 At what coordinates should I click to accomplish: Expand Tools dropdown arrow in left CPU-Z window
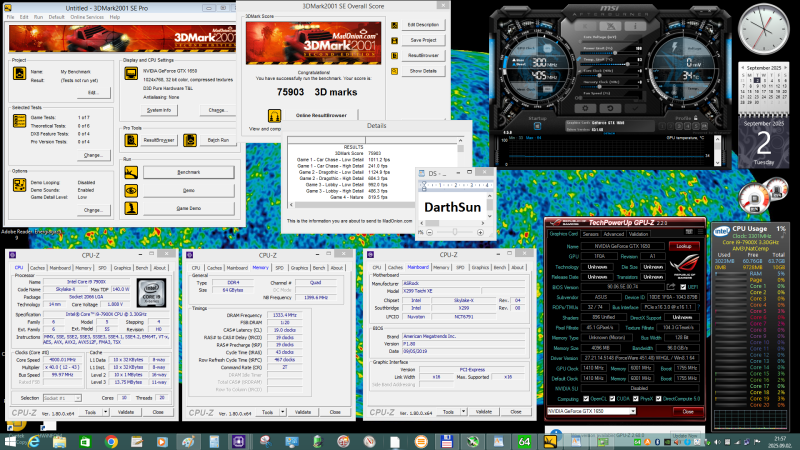point(106,412)
